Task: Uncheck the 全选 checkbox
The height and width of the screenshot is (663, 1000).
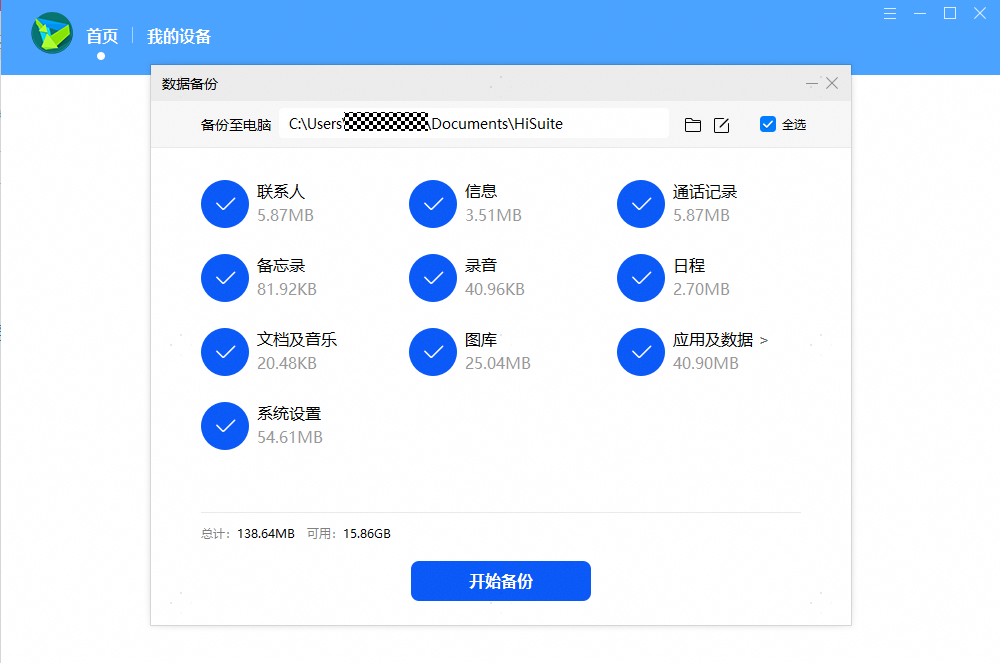Action: point(768,123)
